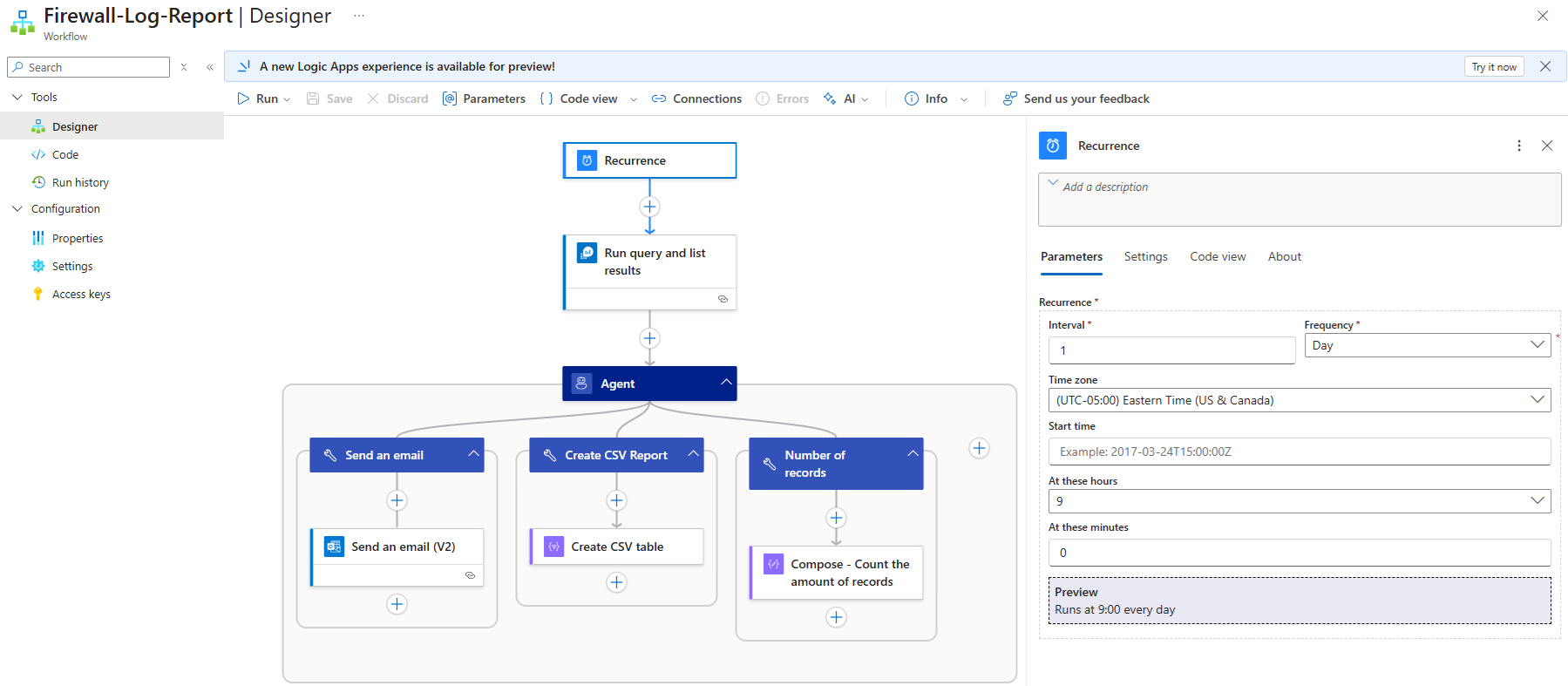Collapse the Tools section in sidebar

(17, 97)
